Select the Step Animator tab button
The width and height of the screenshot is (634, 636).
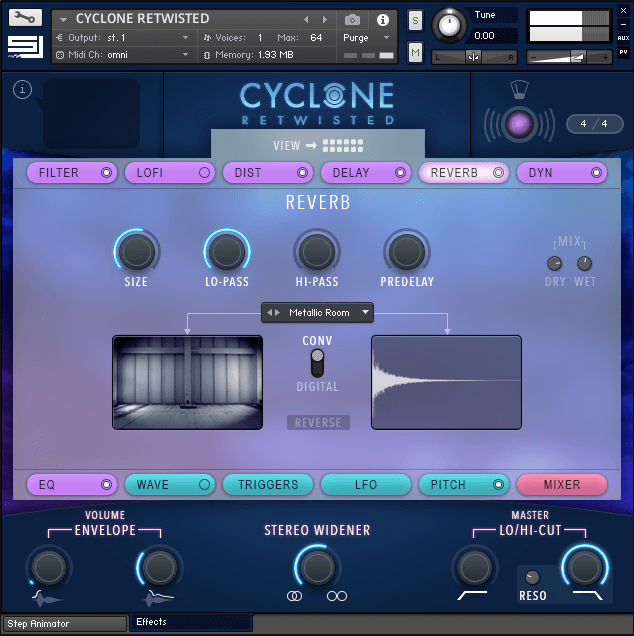coord(64,623)
